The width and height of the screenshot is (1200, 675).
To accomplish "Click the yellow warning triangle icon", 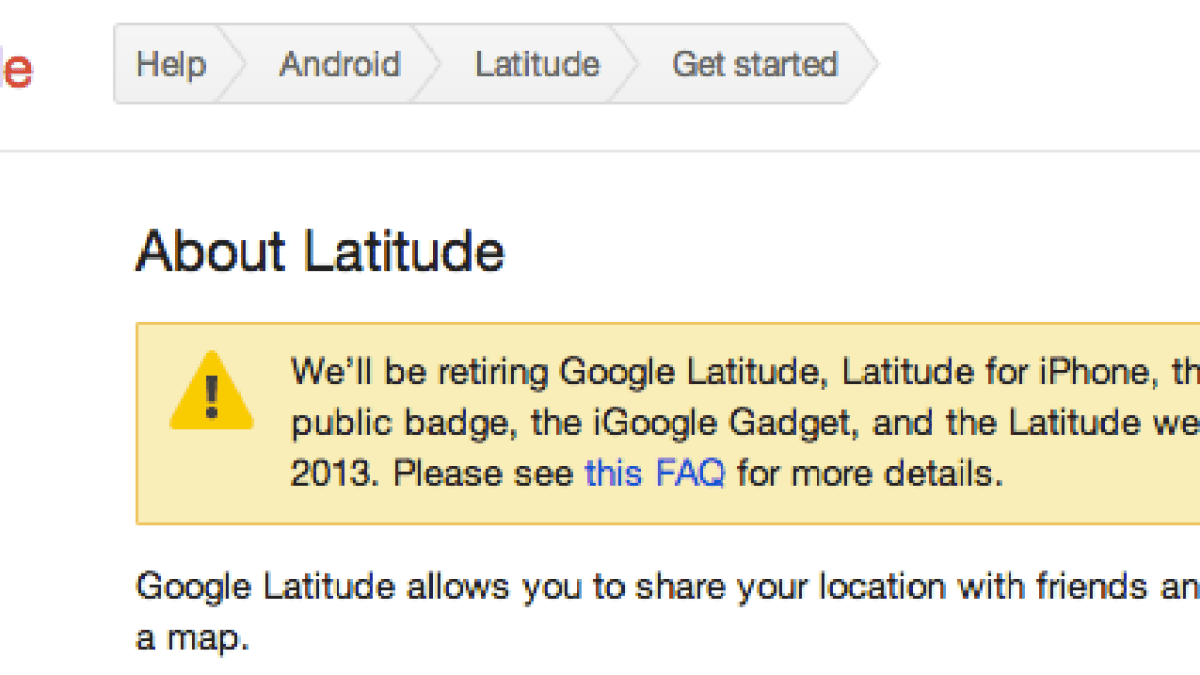I will click(210, 391).
